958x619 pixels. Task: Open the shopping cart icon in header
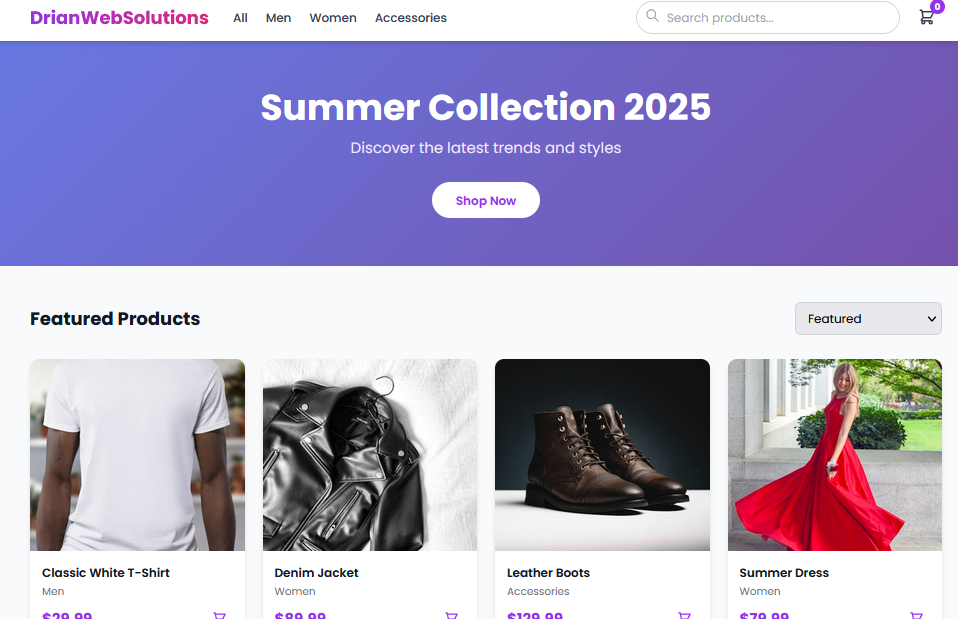[926, 17]
